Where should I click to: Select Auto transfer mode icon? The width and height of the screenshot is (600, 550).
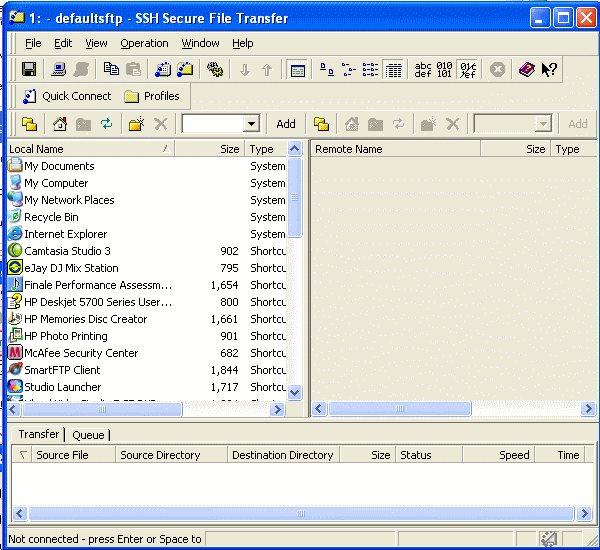point(468,70)
